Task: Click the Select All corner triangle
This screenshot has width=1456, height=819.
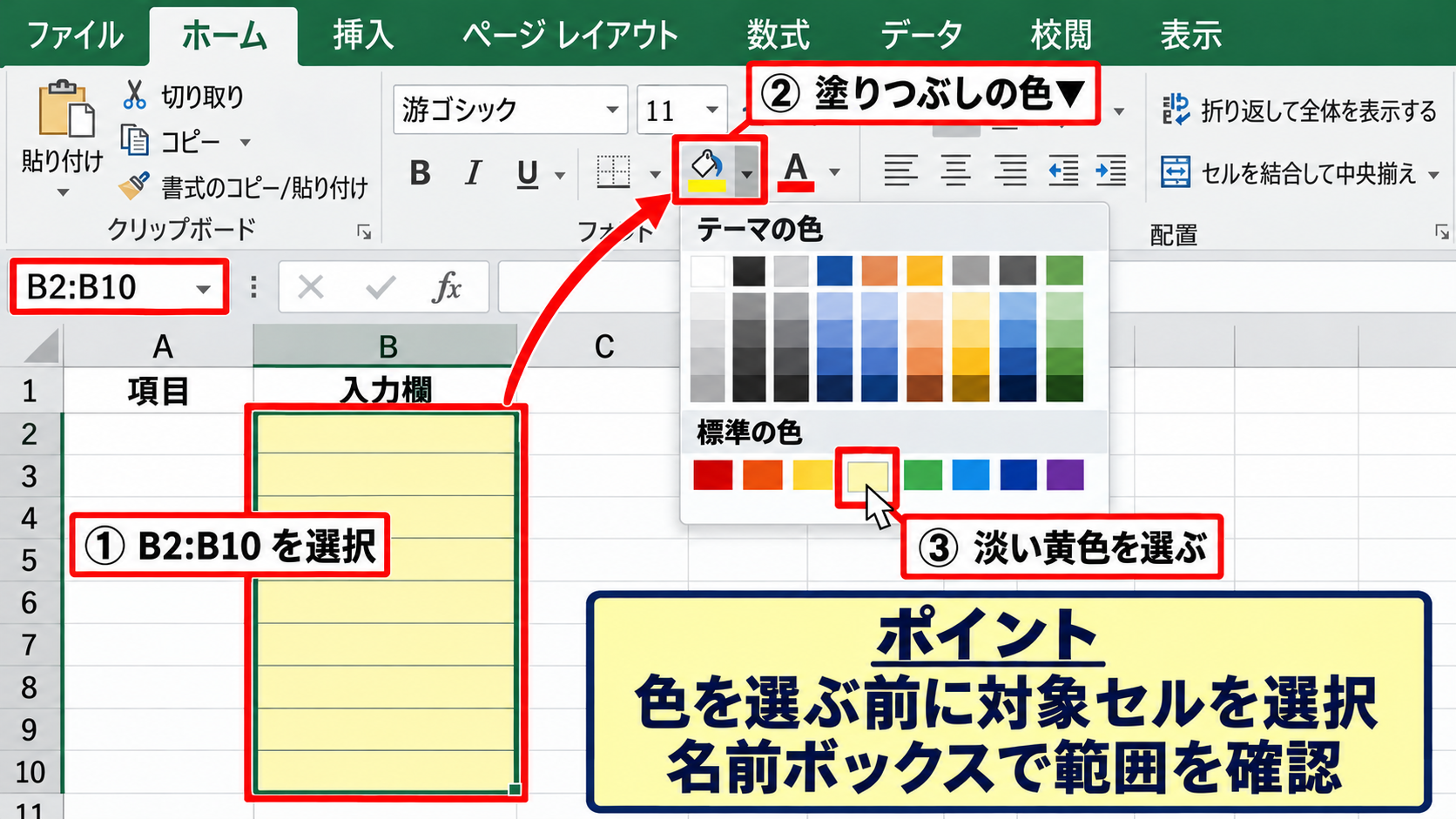Action: (x=41, y=346)
